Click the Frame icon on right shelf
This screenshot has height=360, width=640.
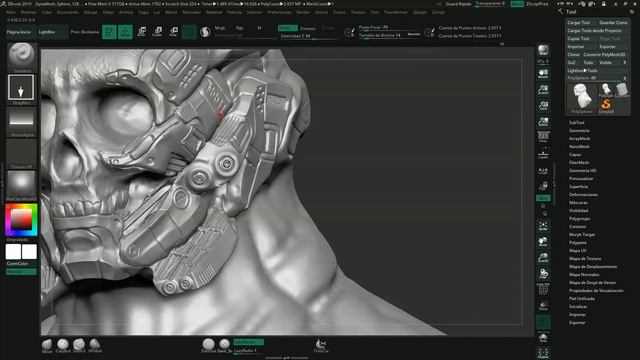tap(543, 226)
